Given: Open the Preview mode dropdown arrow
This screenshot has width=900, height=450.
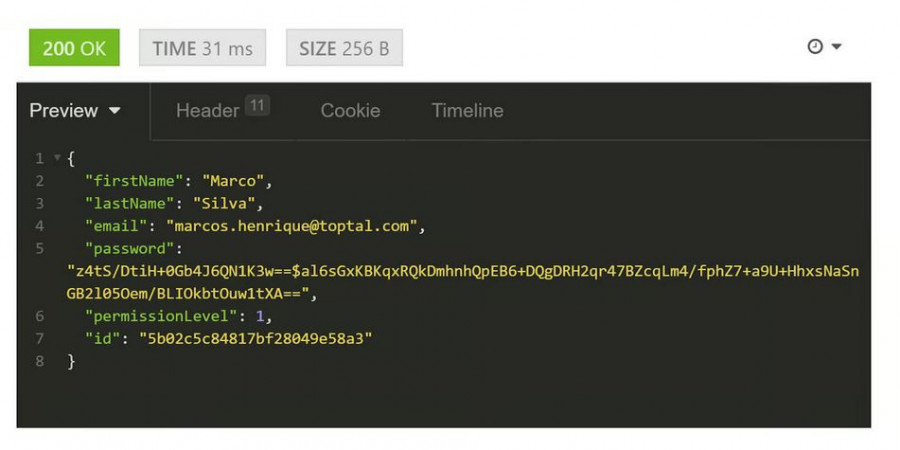Looking at the screenshot, I should pos(115,111).
